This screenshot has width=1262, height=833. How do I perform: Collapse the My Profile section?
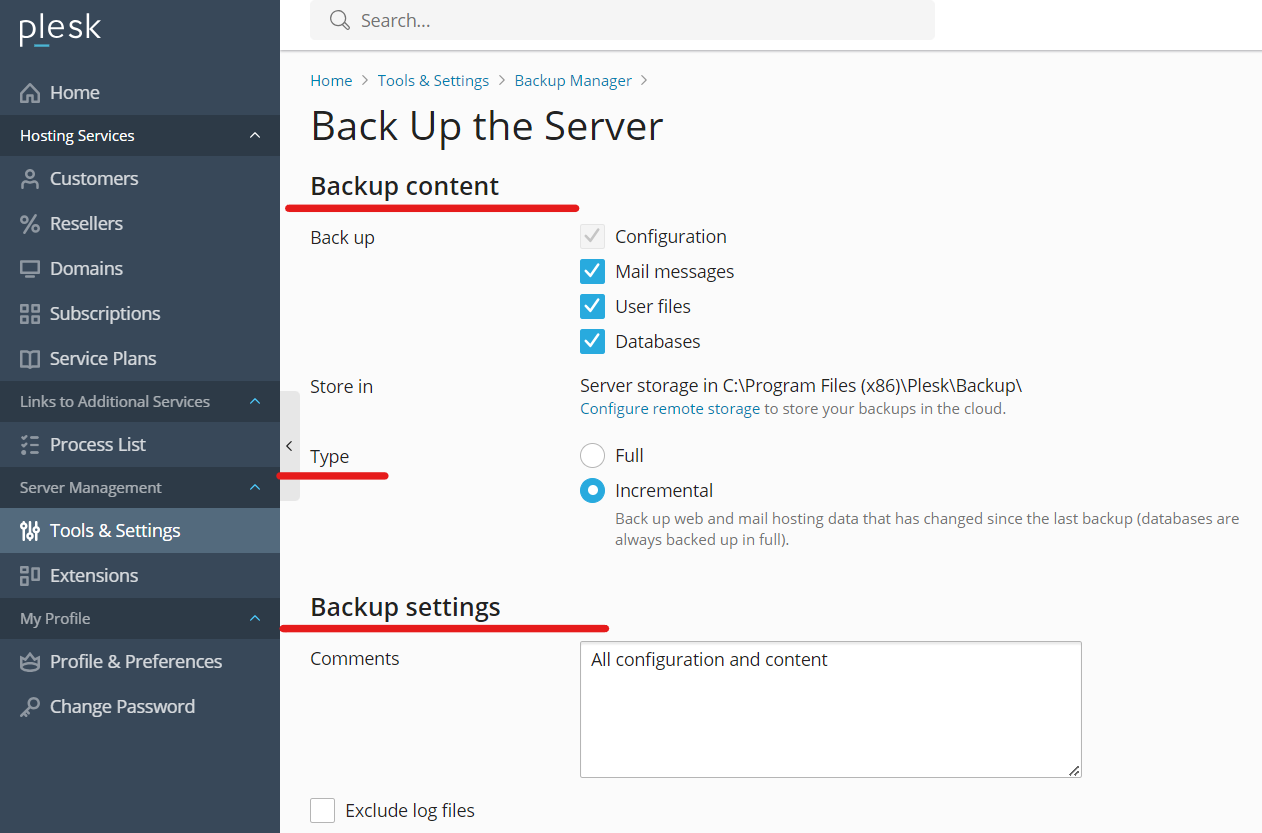click(254, 619)
